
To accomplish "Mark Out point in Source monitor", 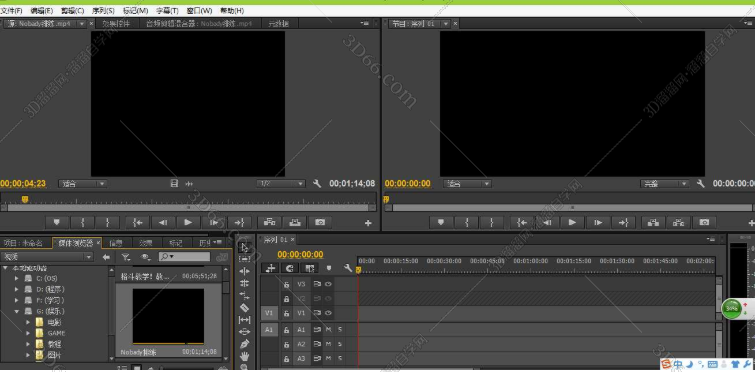I will [107, 222].
